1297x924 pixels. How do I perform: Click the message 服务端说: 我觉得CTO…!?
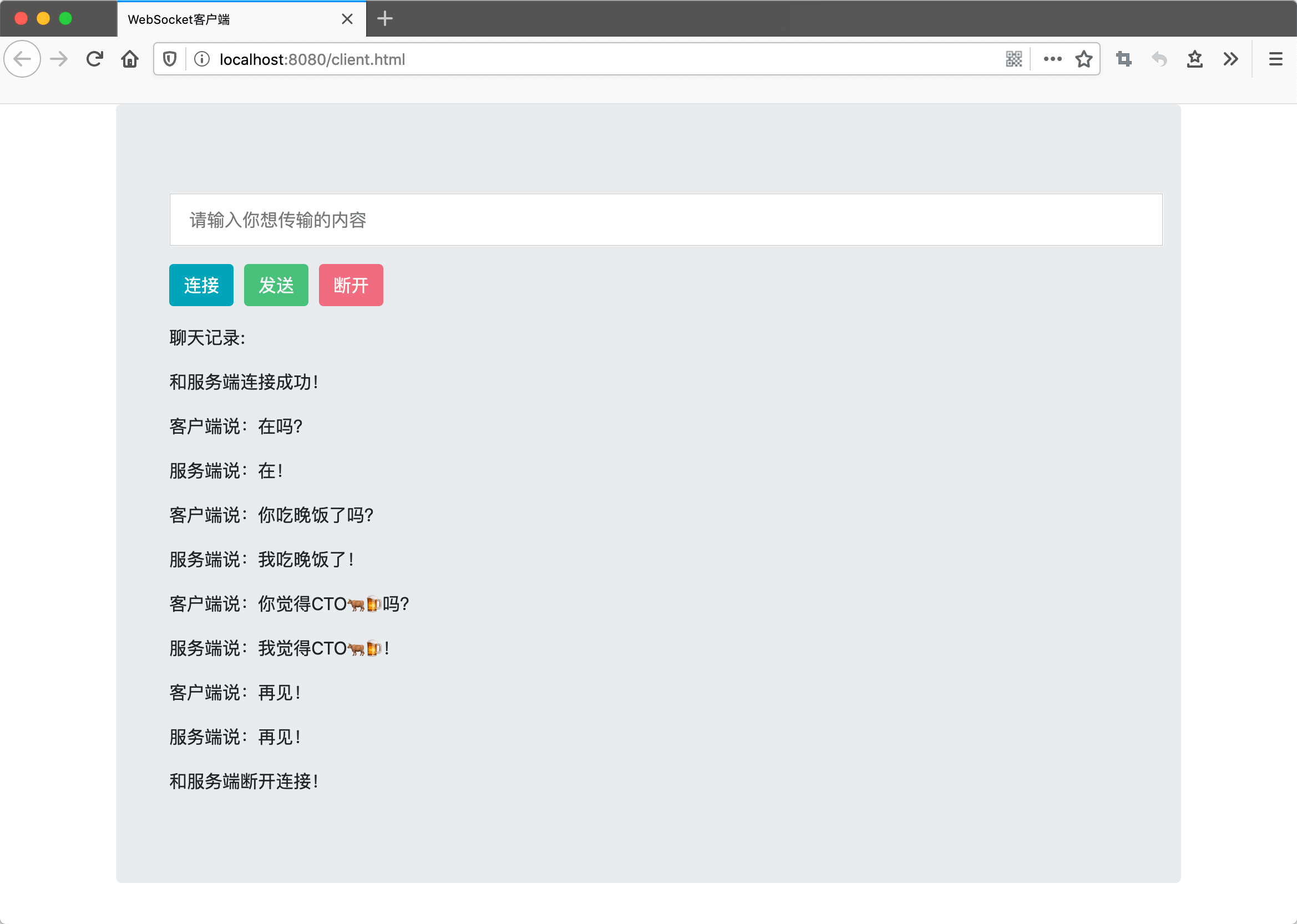pyautogui.click(x=280, y=648)
